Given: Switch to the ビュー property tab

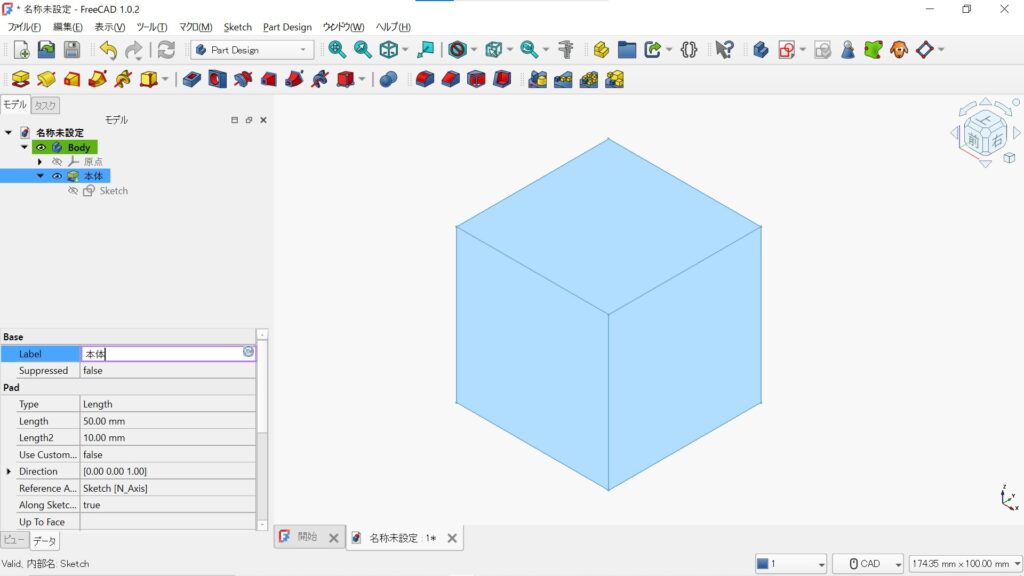Looking at the screenshot, I should tap(14, 540).
